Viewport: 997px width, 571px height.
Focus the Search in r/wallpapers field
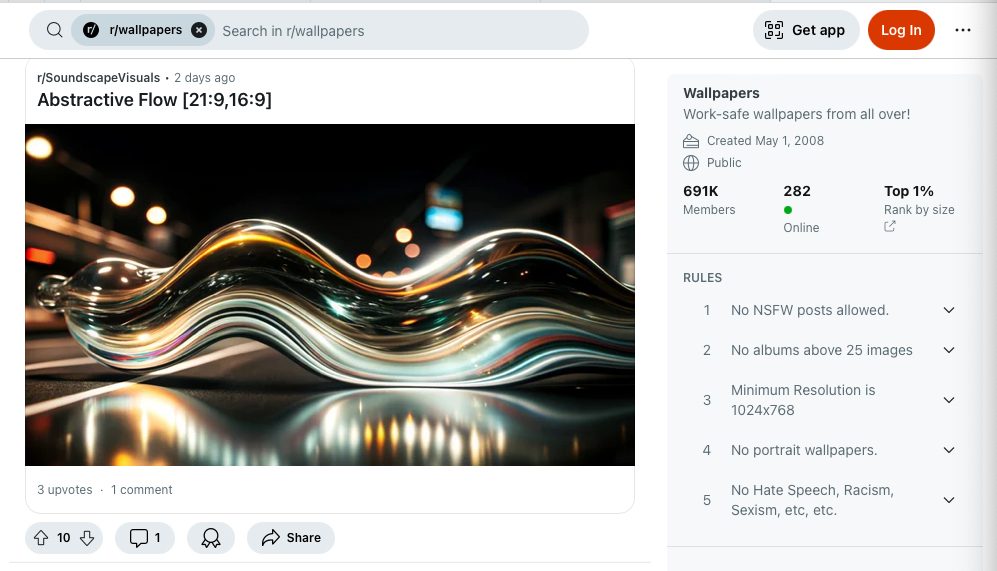point(401,31)
